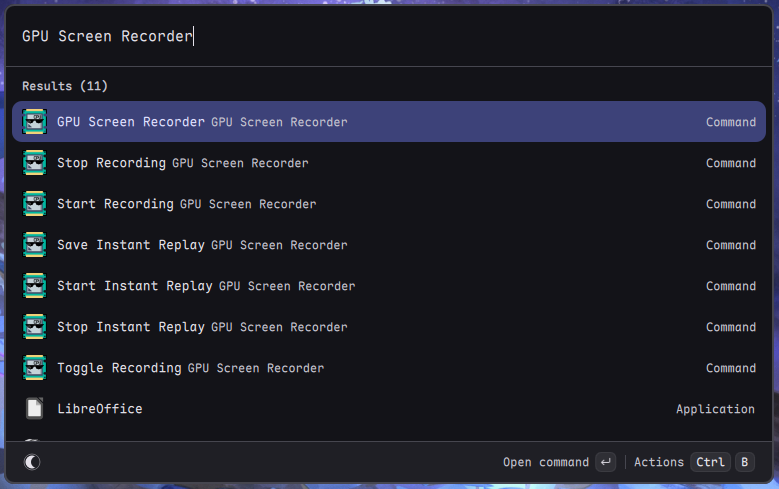
Task: Click the LibreOffice document icon
Action: click(34, 408)
